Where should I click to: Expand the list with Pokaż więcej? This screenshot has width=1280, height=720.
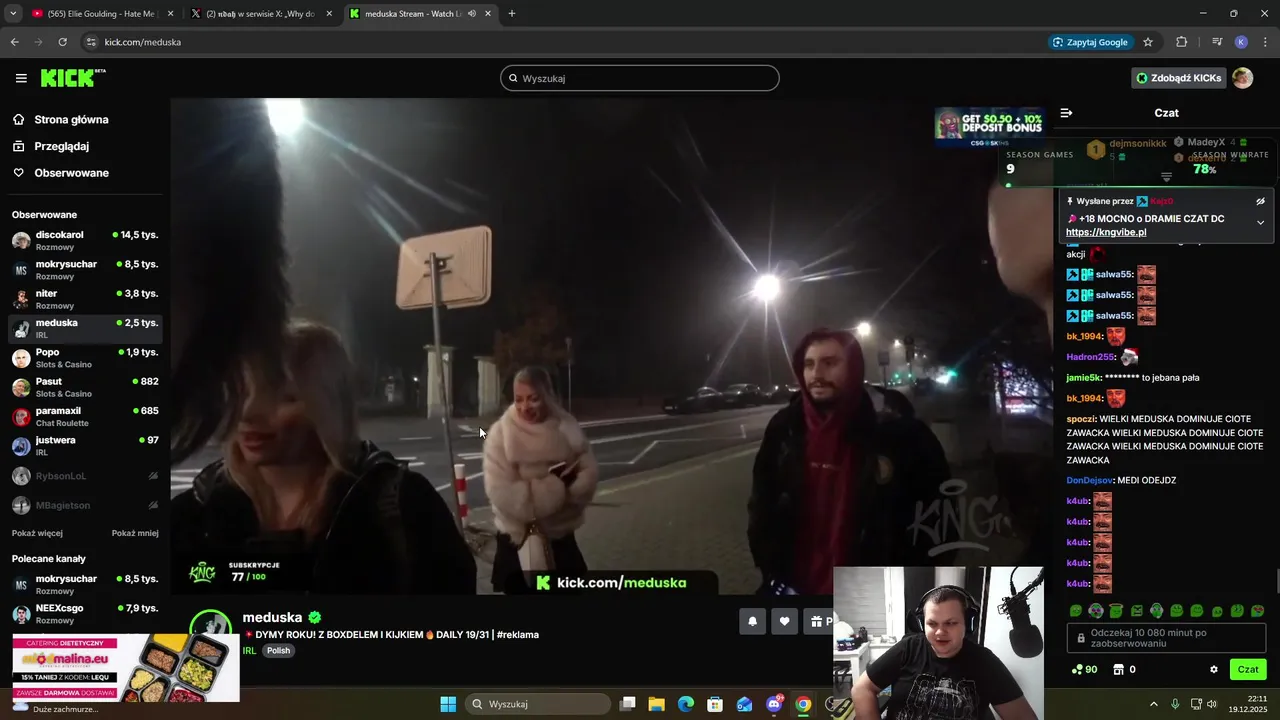coord(37,533)
